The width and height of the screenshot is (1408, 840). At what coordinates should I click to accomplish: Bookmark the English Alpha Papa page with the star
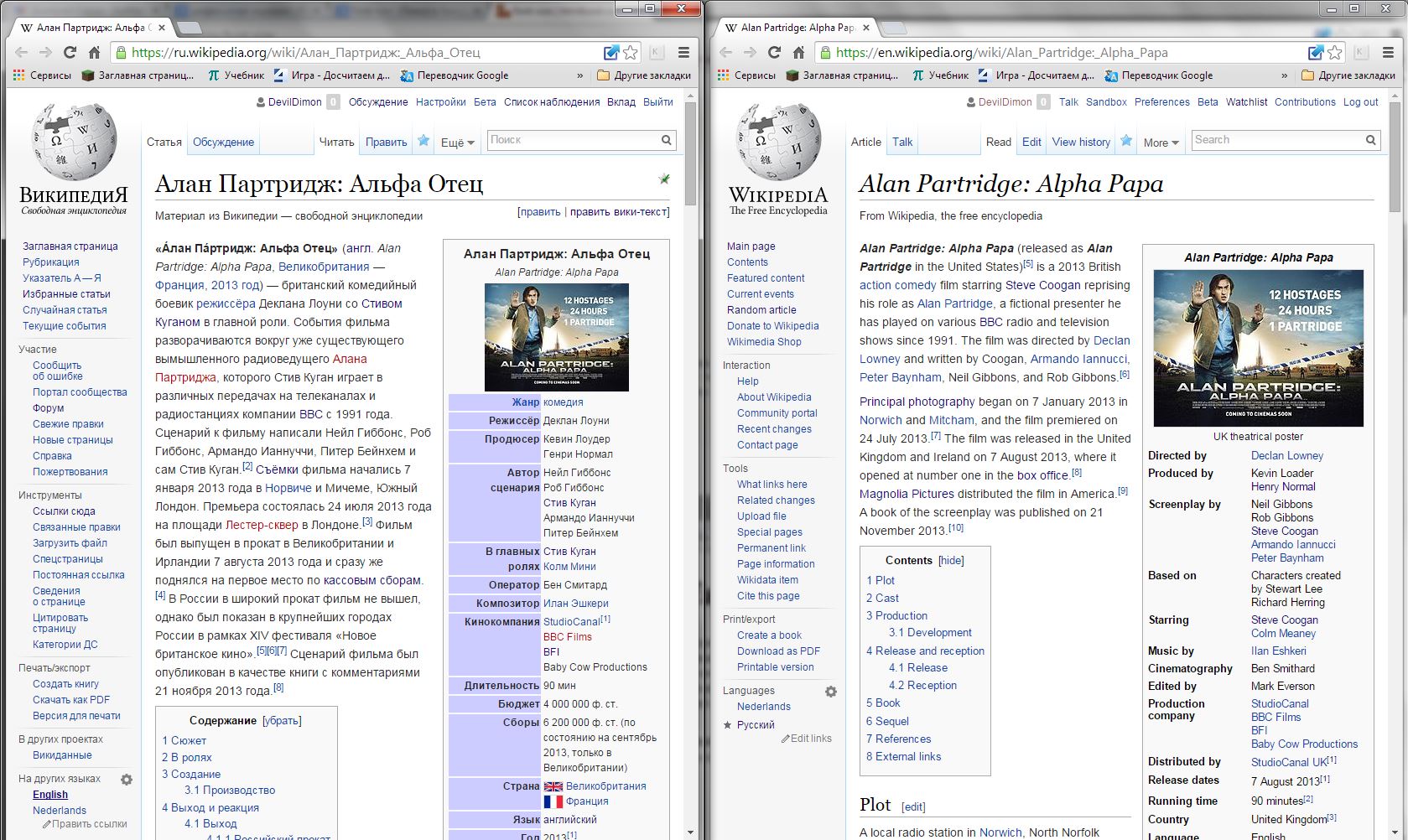[x=1335, y=52]
